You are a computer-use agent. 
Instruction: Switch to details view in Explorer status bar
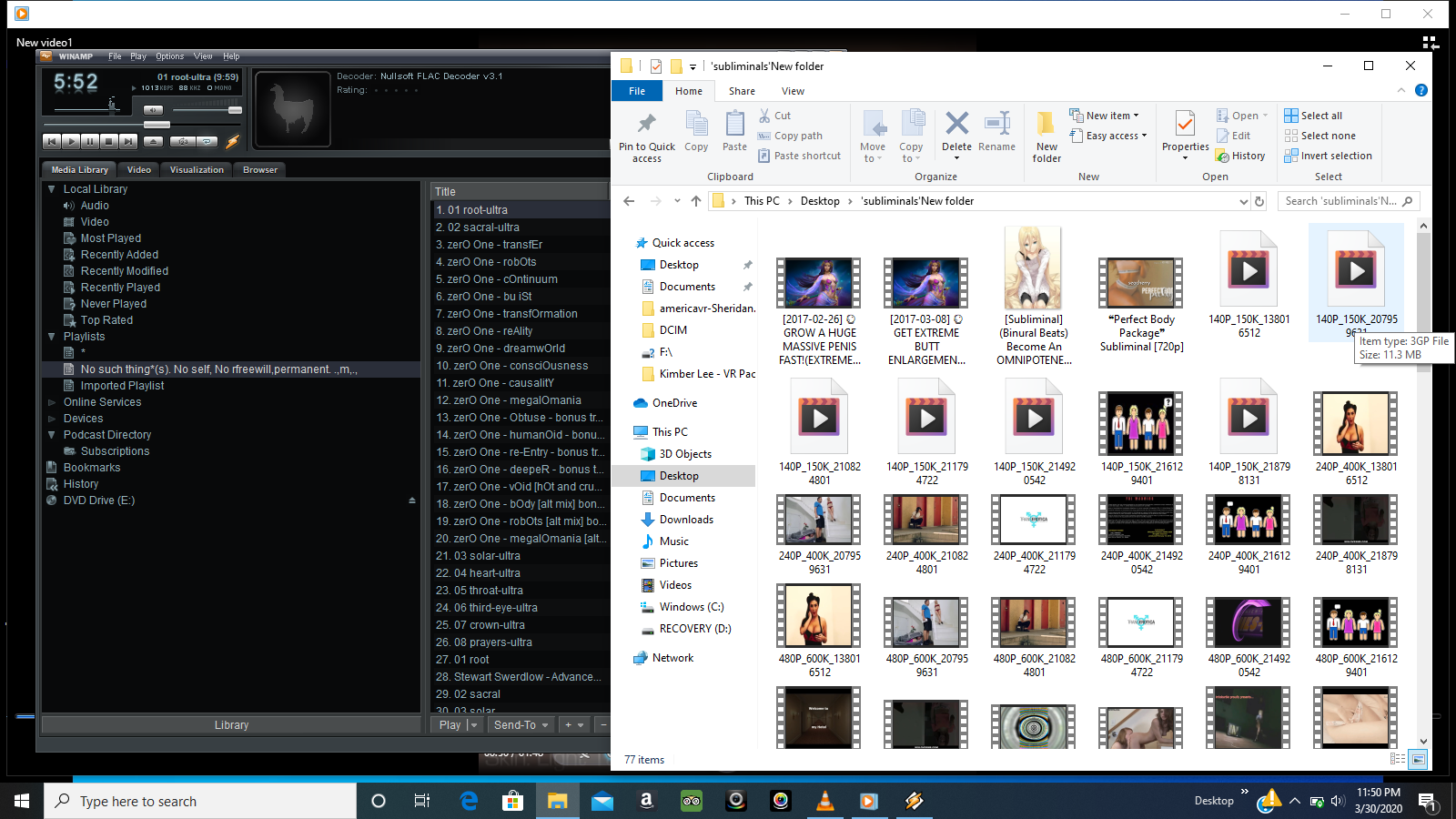(1398, 759)
